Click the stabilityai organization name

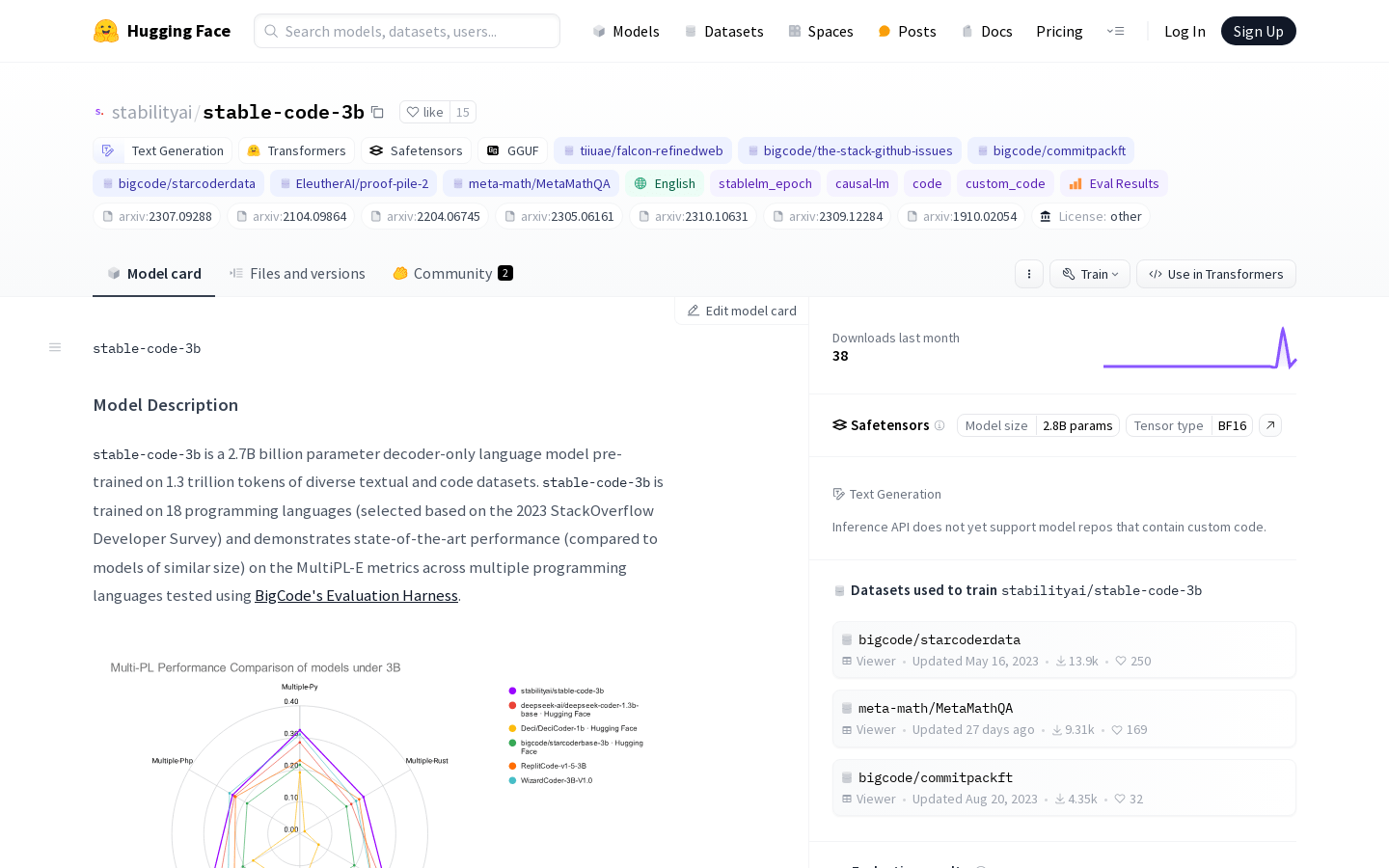pyautogui.click(x=151, y=113)
